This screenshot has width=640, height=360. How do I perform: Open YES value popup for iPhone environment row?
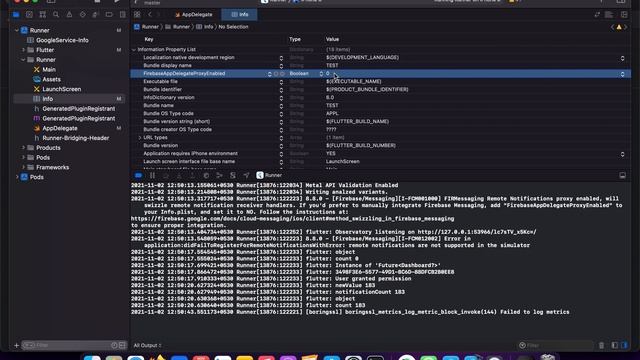622,154
